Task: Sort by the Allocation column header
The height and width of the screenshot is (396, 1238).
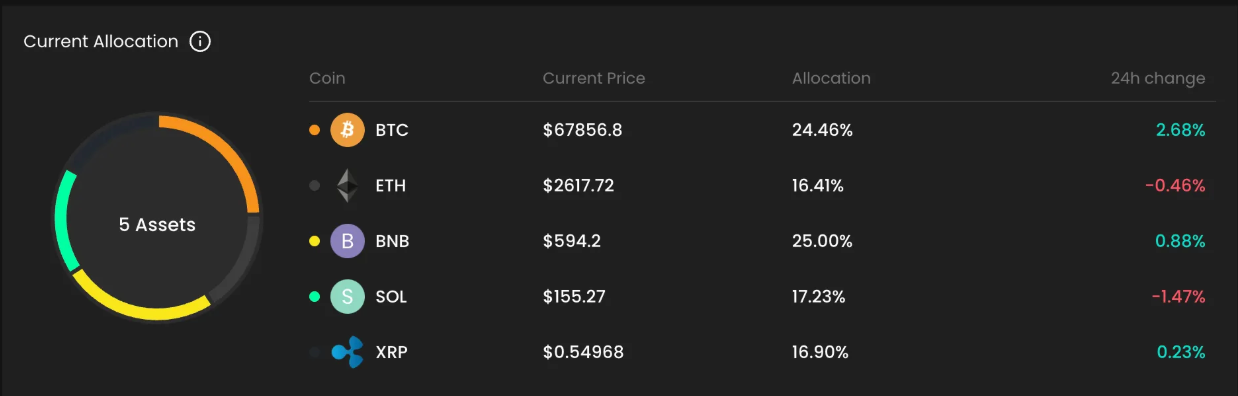Action: click(831, 78)
